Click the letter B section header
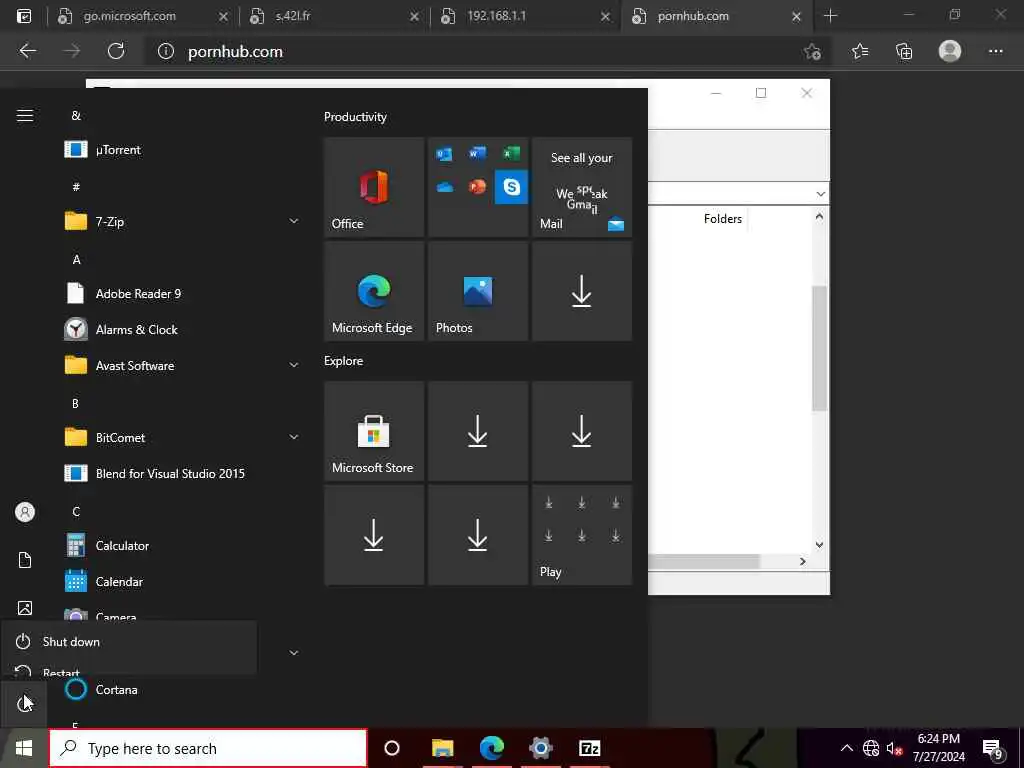 tap(75, 403)
